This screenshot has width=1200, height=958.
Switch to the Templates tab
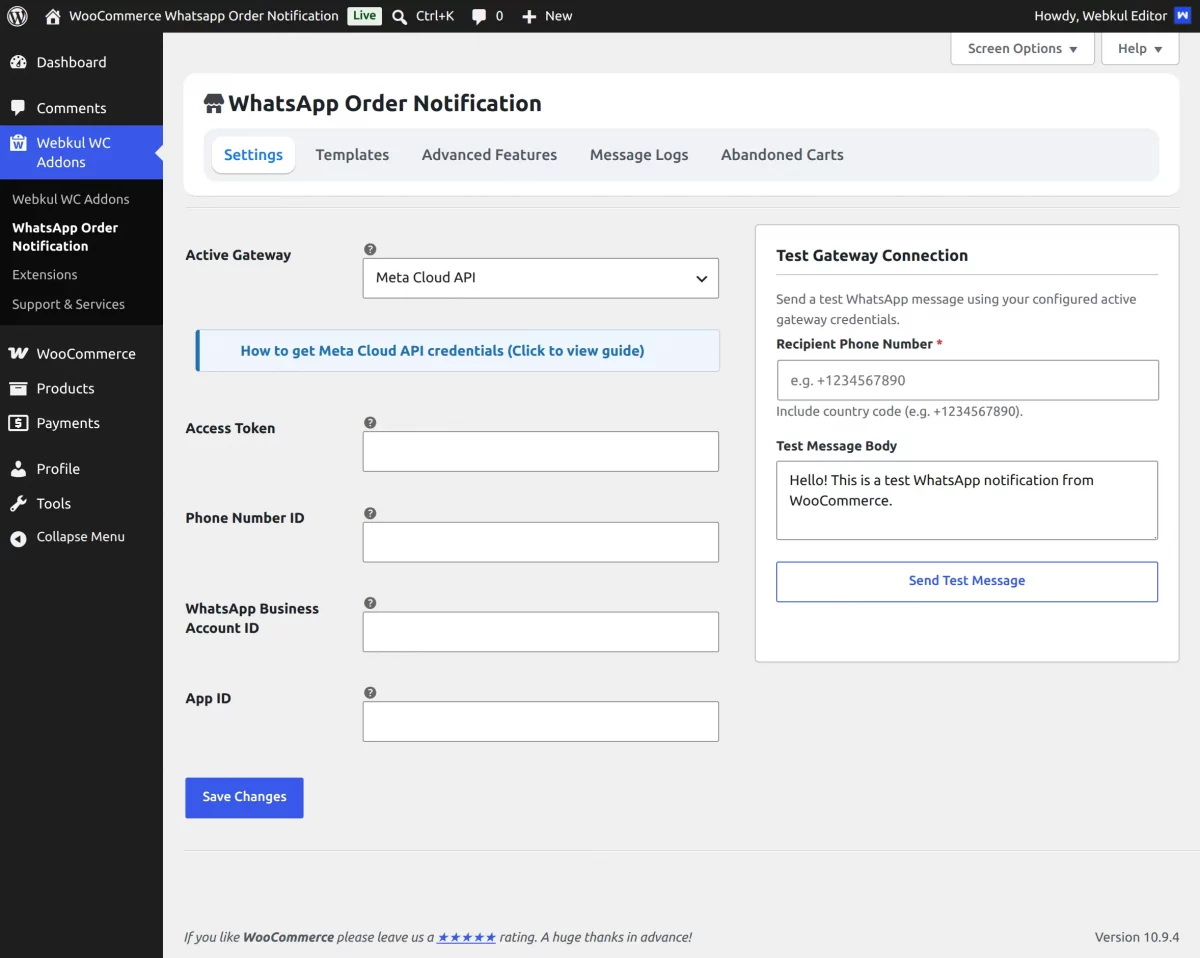click(352, 155)
